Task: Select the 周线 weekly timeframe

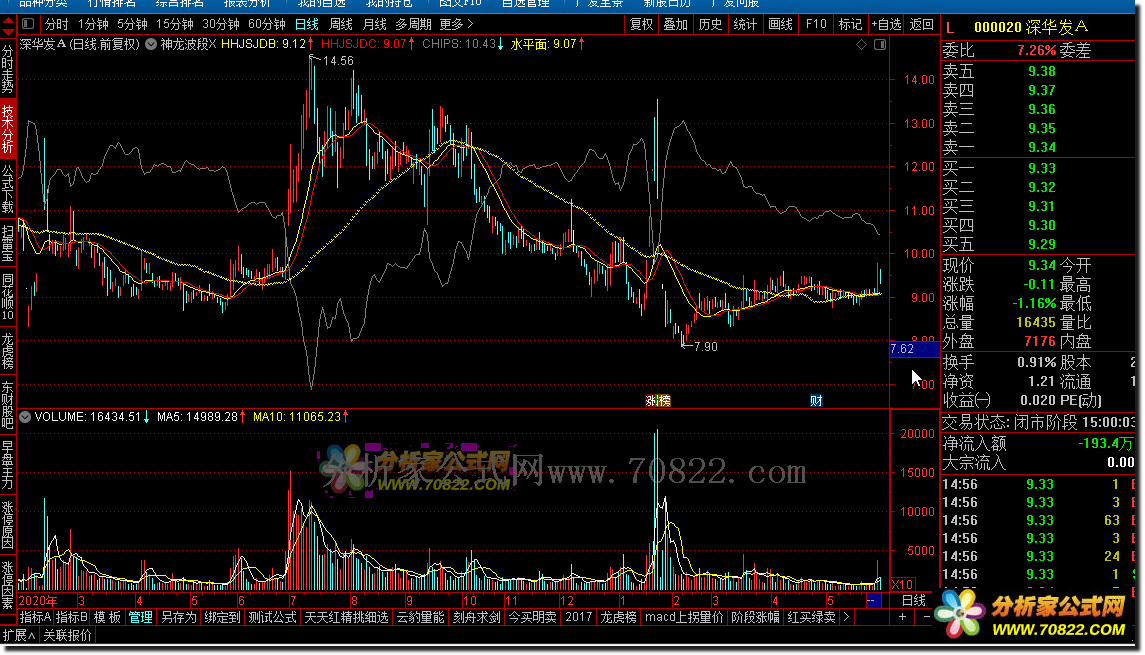Action: coord(340,24)
